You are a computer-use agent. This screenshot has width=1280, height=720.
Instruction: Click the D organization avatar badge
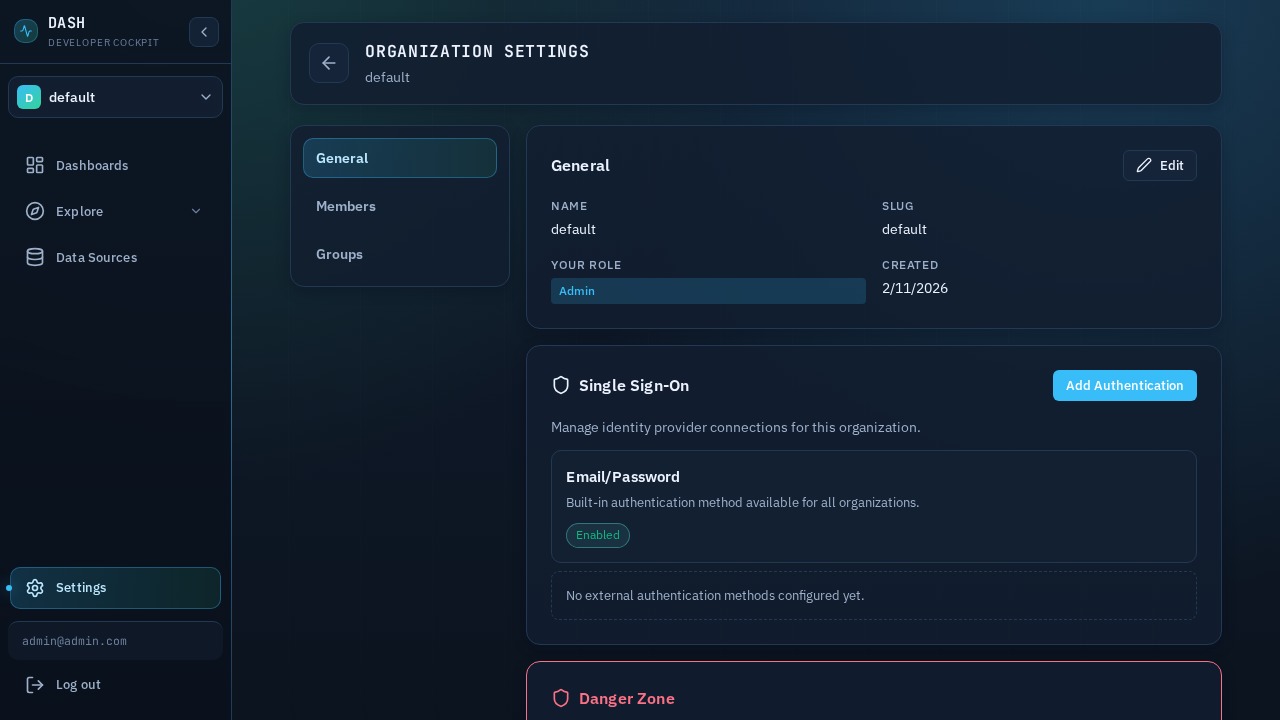tap(29, 97)
